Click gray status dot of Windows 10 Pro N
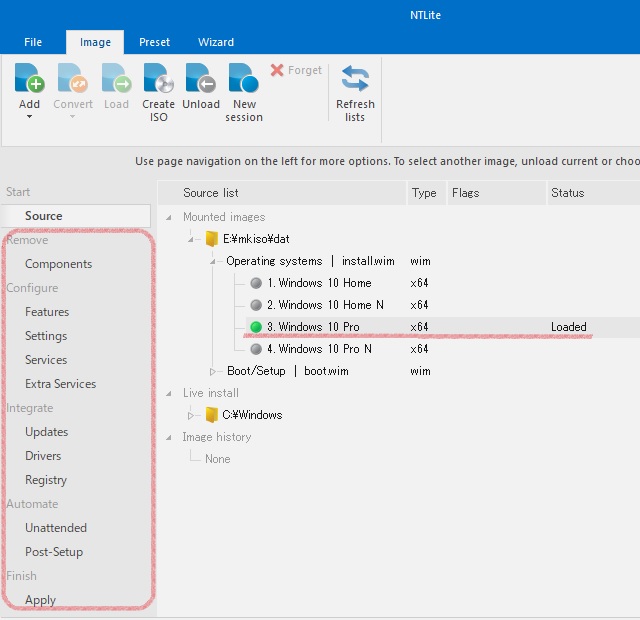 click(256, 349)
